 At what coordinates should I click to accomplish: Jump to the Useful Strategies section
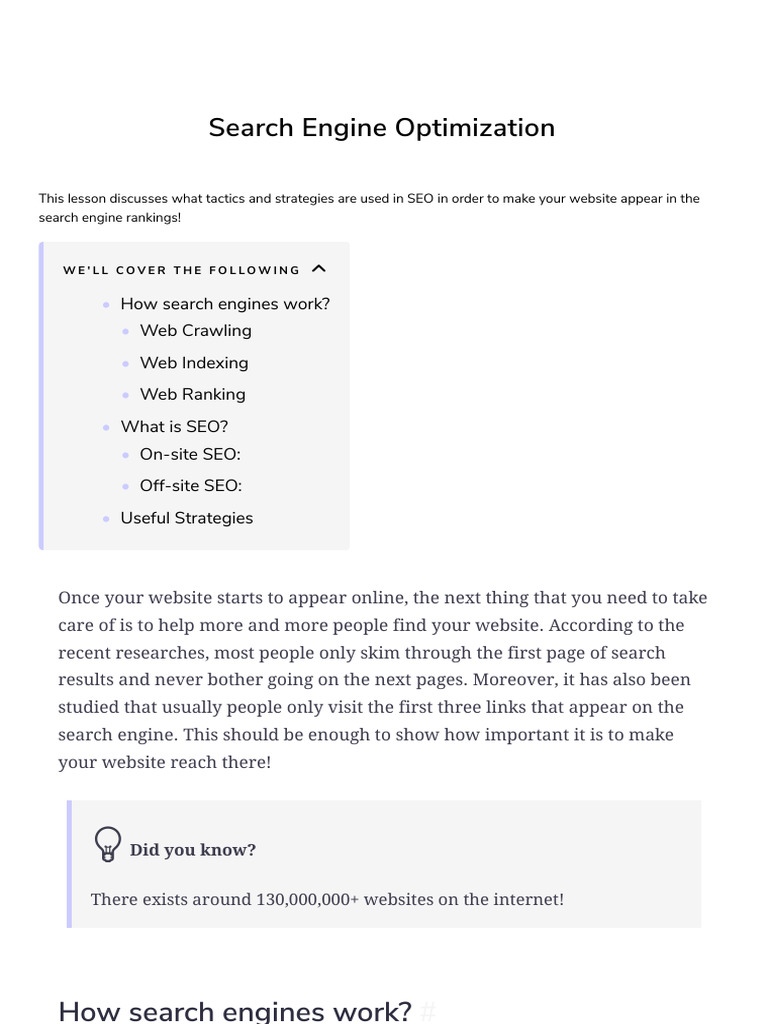pyautogui.click(x=187, y=518)
